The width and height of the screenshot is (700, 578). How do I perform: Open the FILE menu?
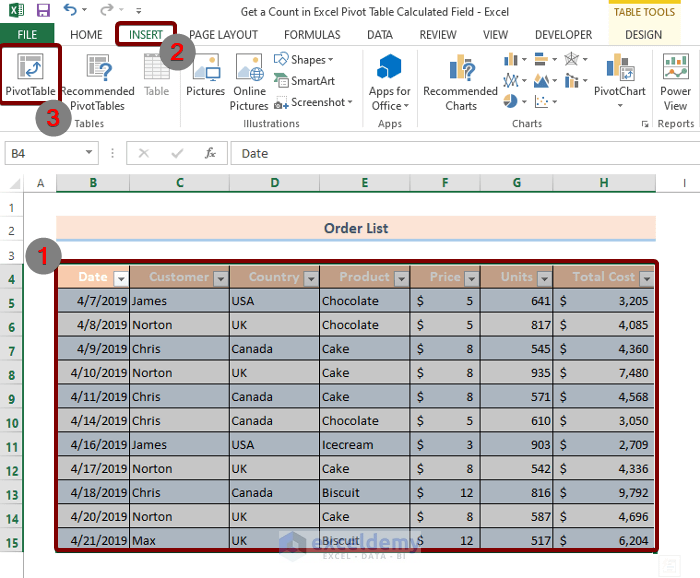27,34
